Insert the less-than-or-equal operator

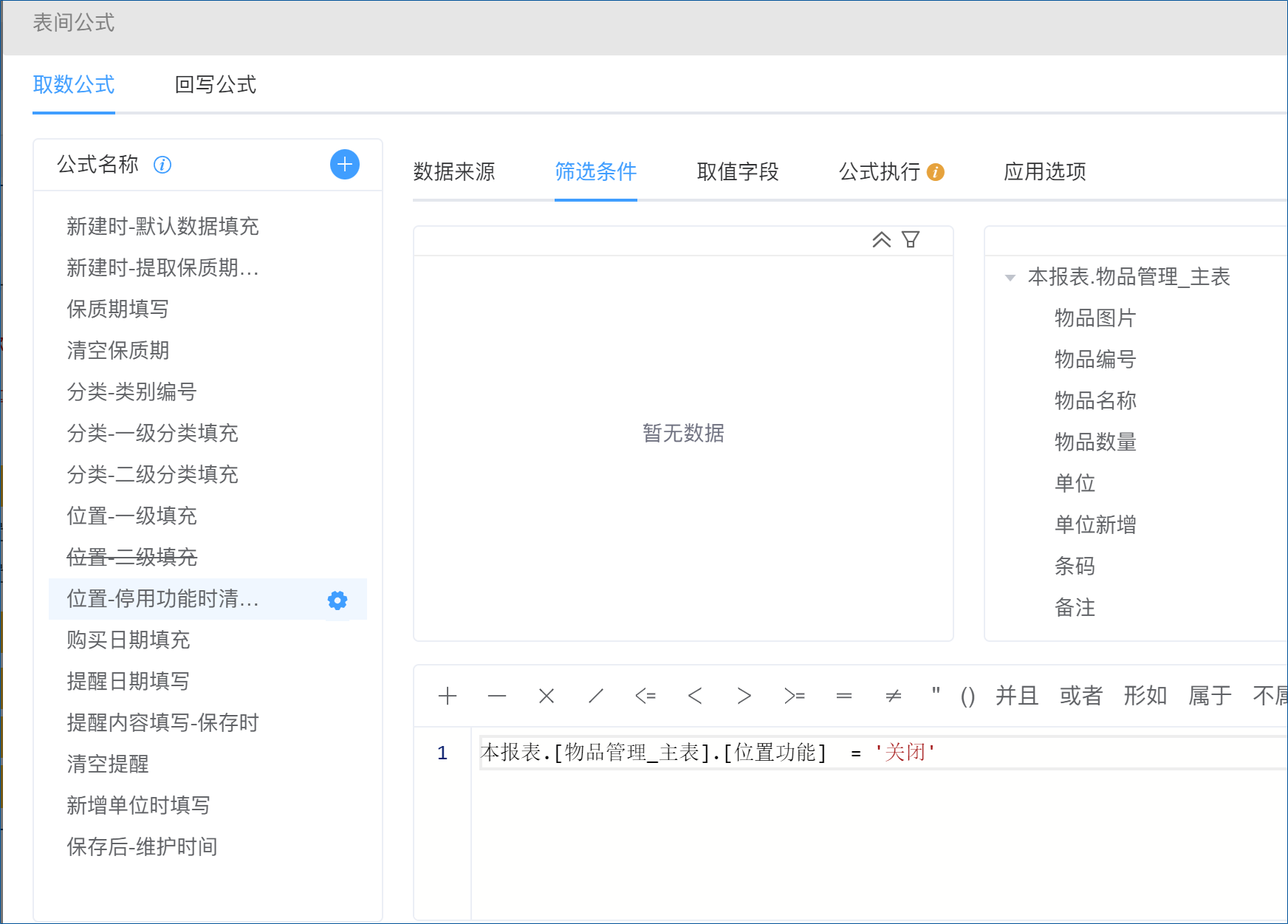click(x=645, y=696)
